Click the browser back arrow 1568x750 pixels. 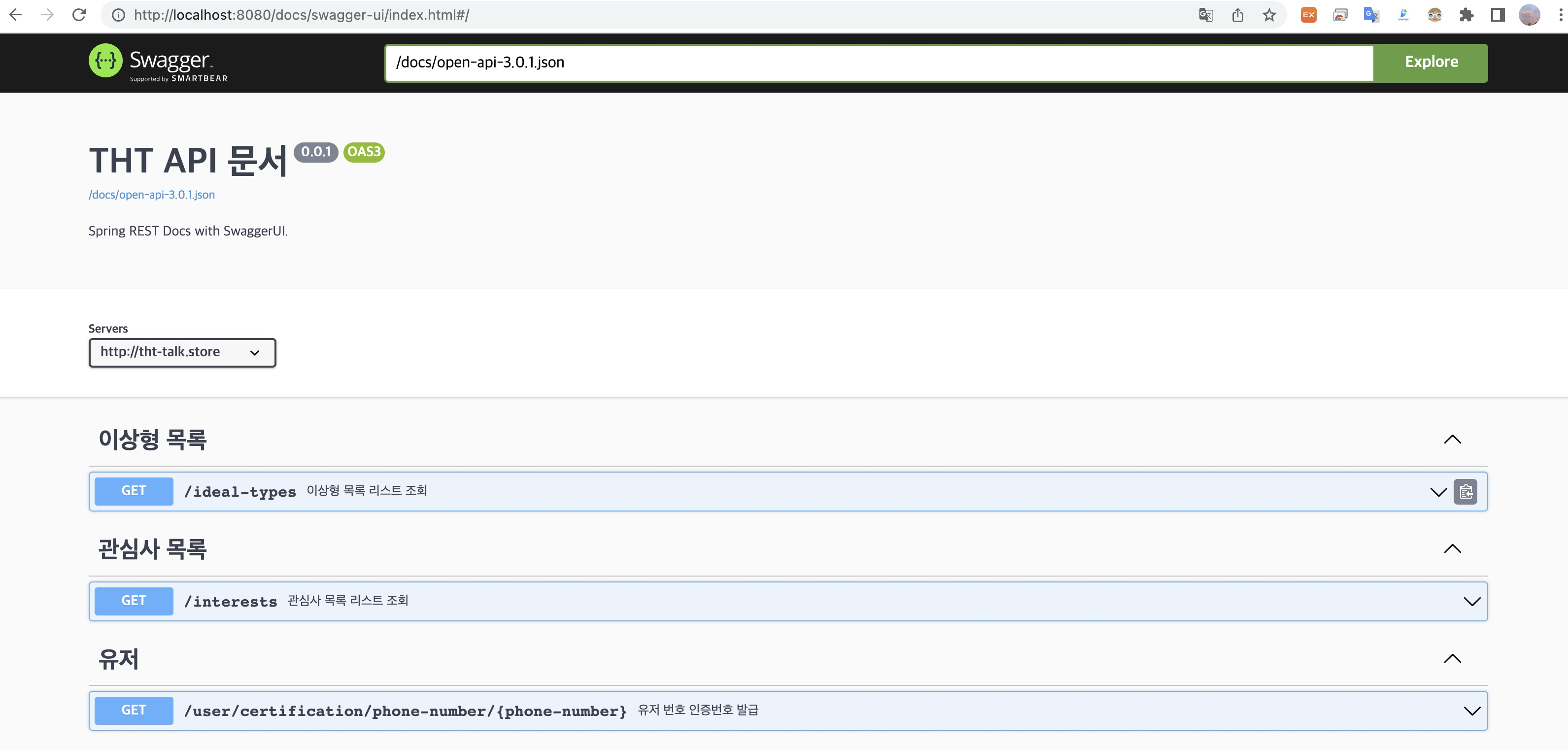click(x=16, y=15)
